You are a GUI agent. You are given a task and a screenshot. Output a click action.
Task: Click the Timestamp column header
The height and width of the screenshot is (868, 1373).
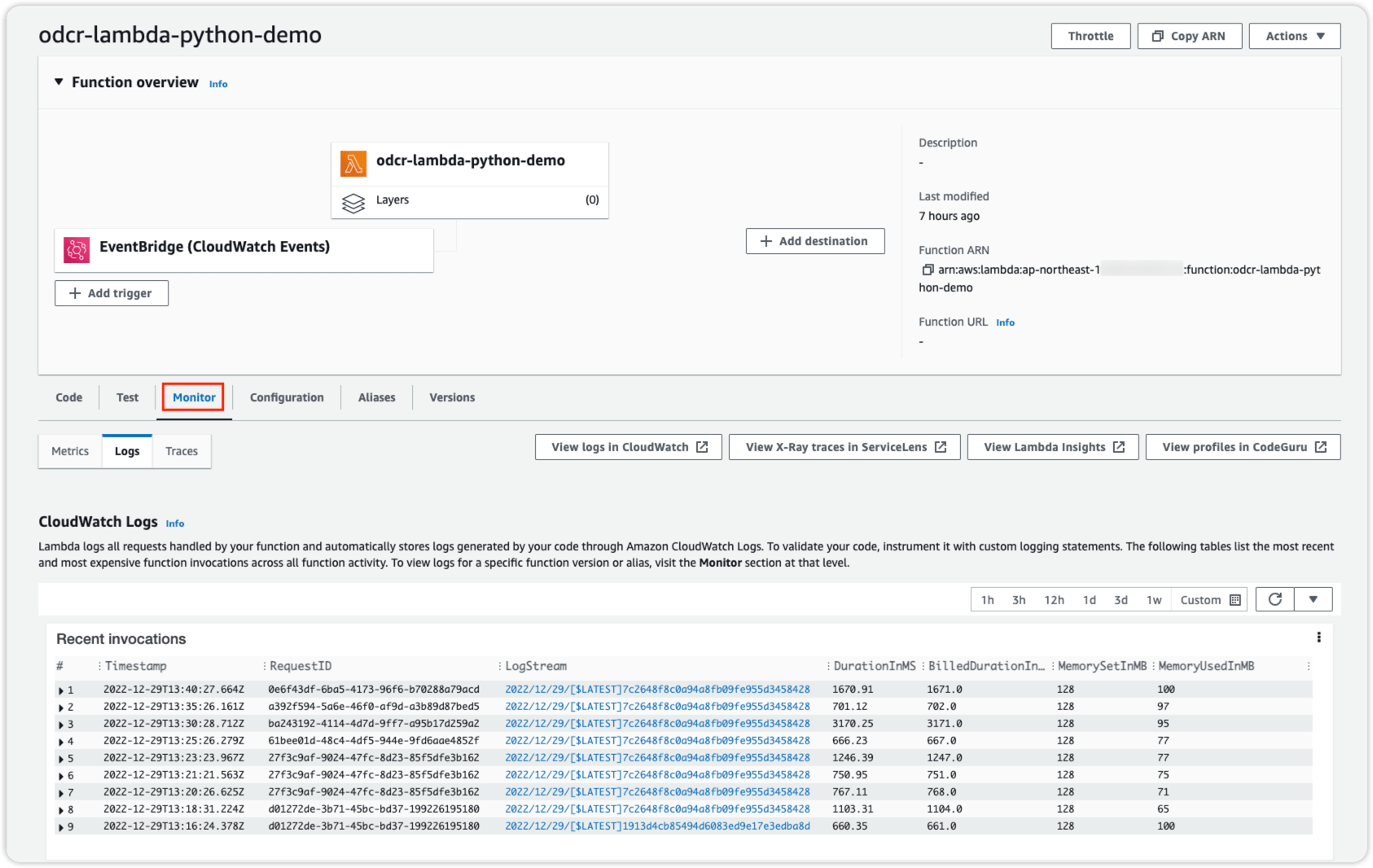tap(135, 666)
